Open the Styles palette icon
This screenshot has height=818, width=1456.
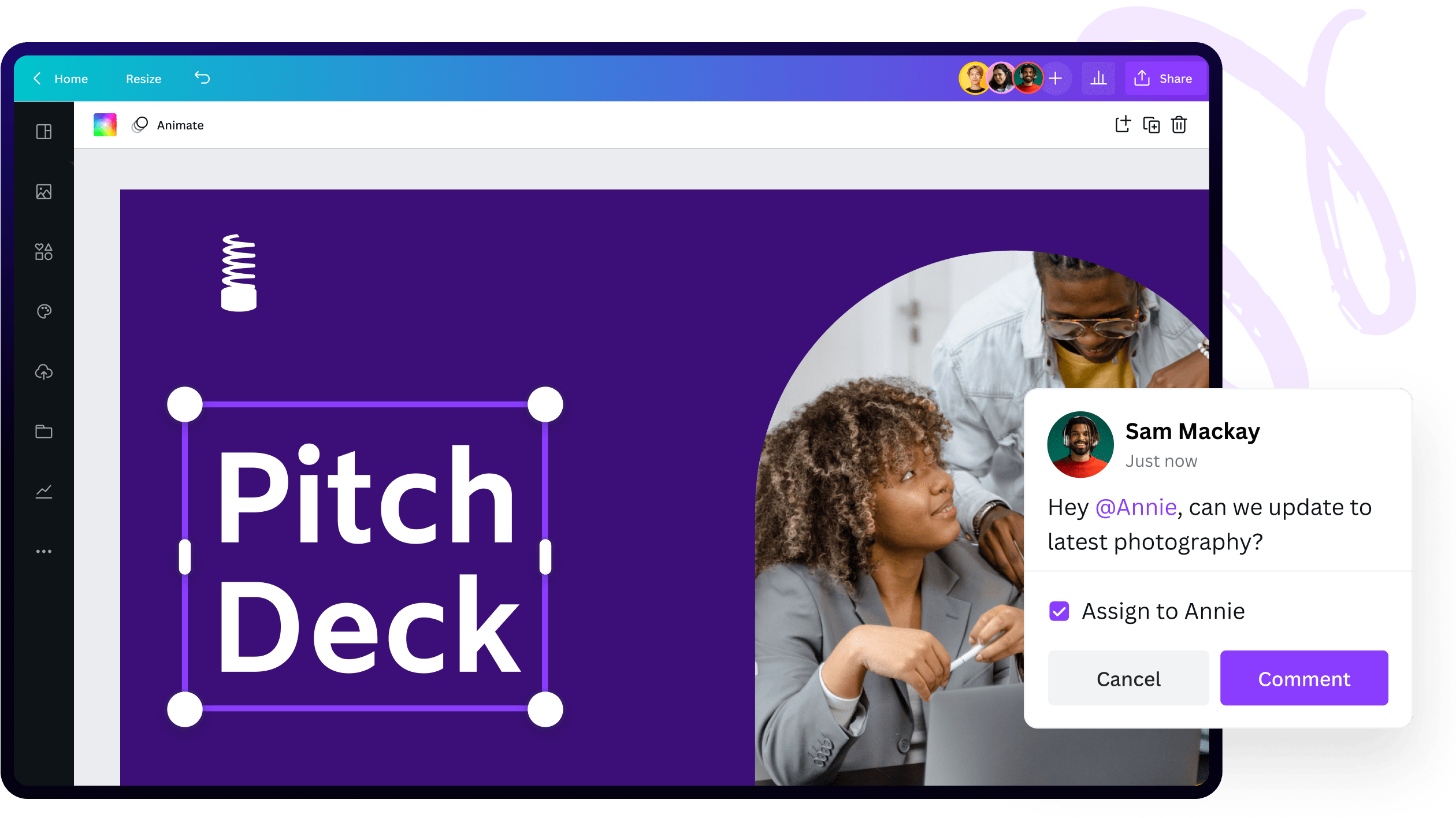point(44,312)
